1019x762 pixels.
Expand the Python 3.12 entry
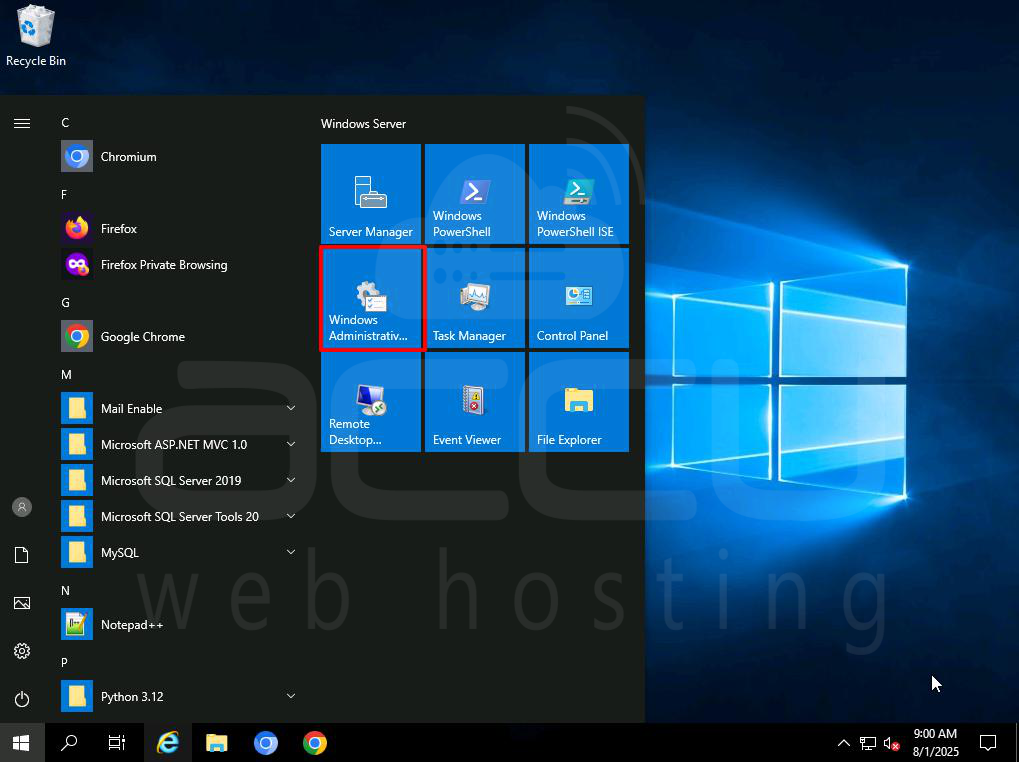click(290, 696)
